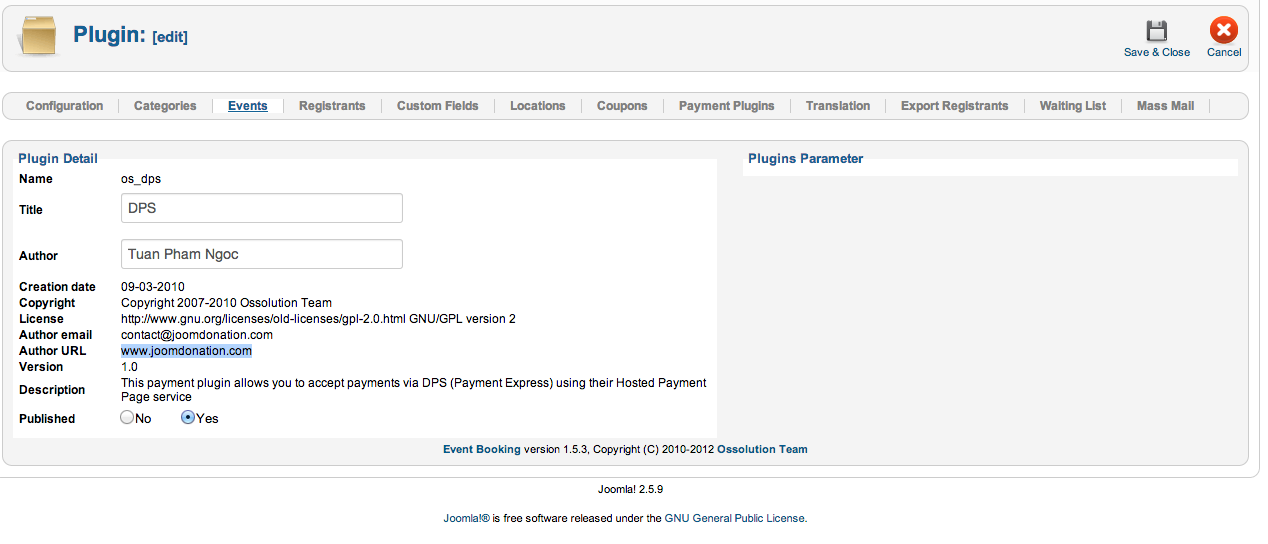
Task: Click the red Cancel icon
Action: [x=1223, y=31]
